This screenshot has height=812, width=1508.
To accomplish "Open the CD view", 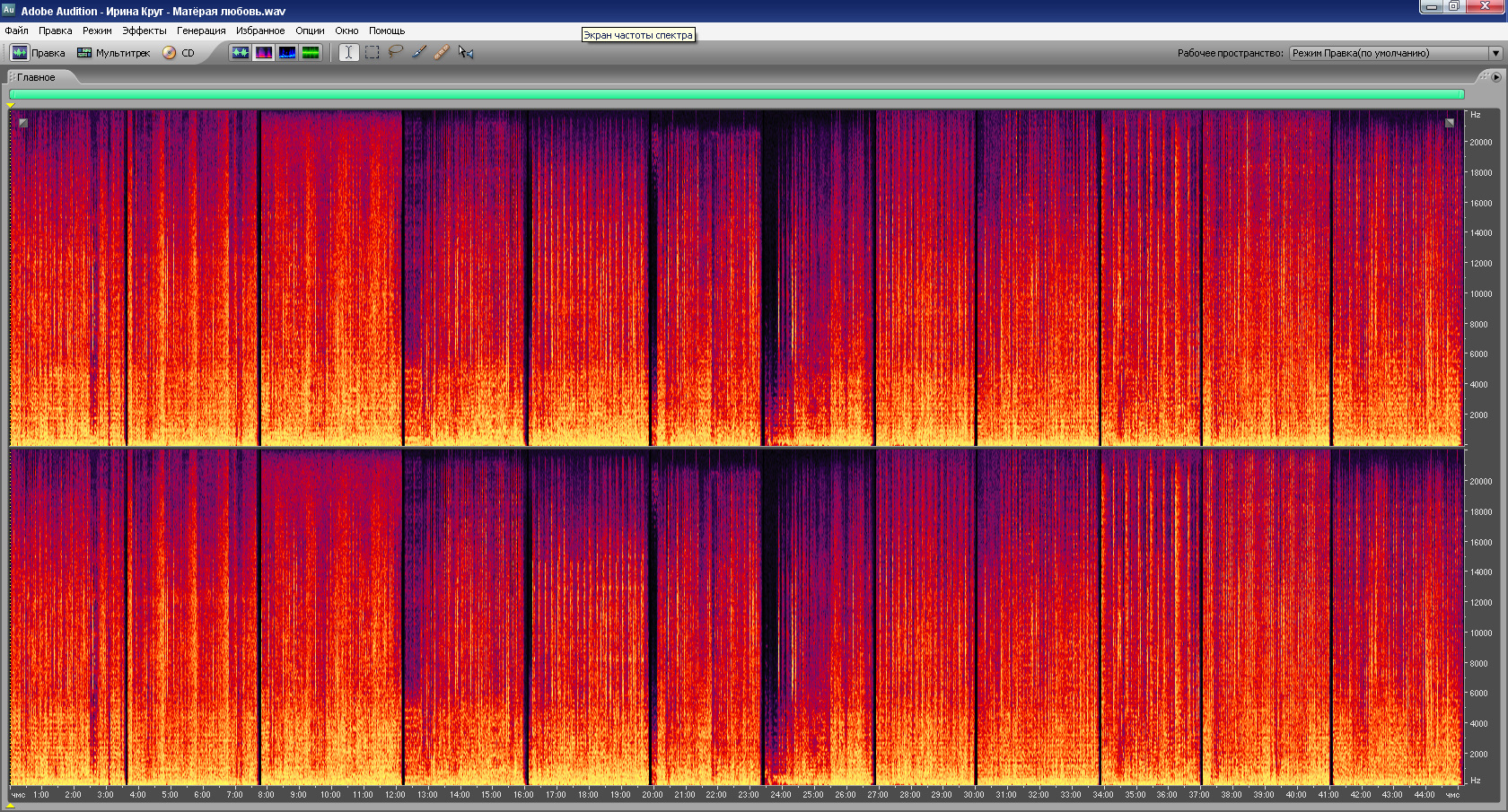I will point(179,53).
